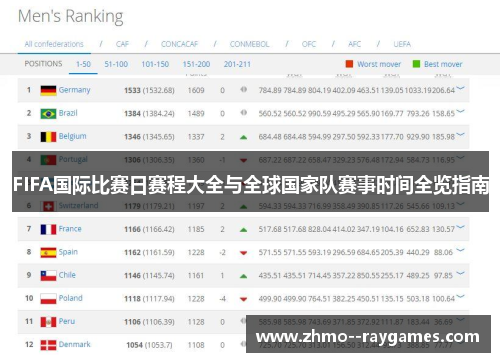Switch to the CONMEBOL tab
This screenshot has width=500, height=362.
(249, 44)
